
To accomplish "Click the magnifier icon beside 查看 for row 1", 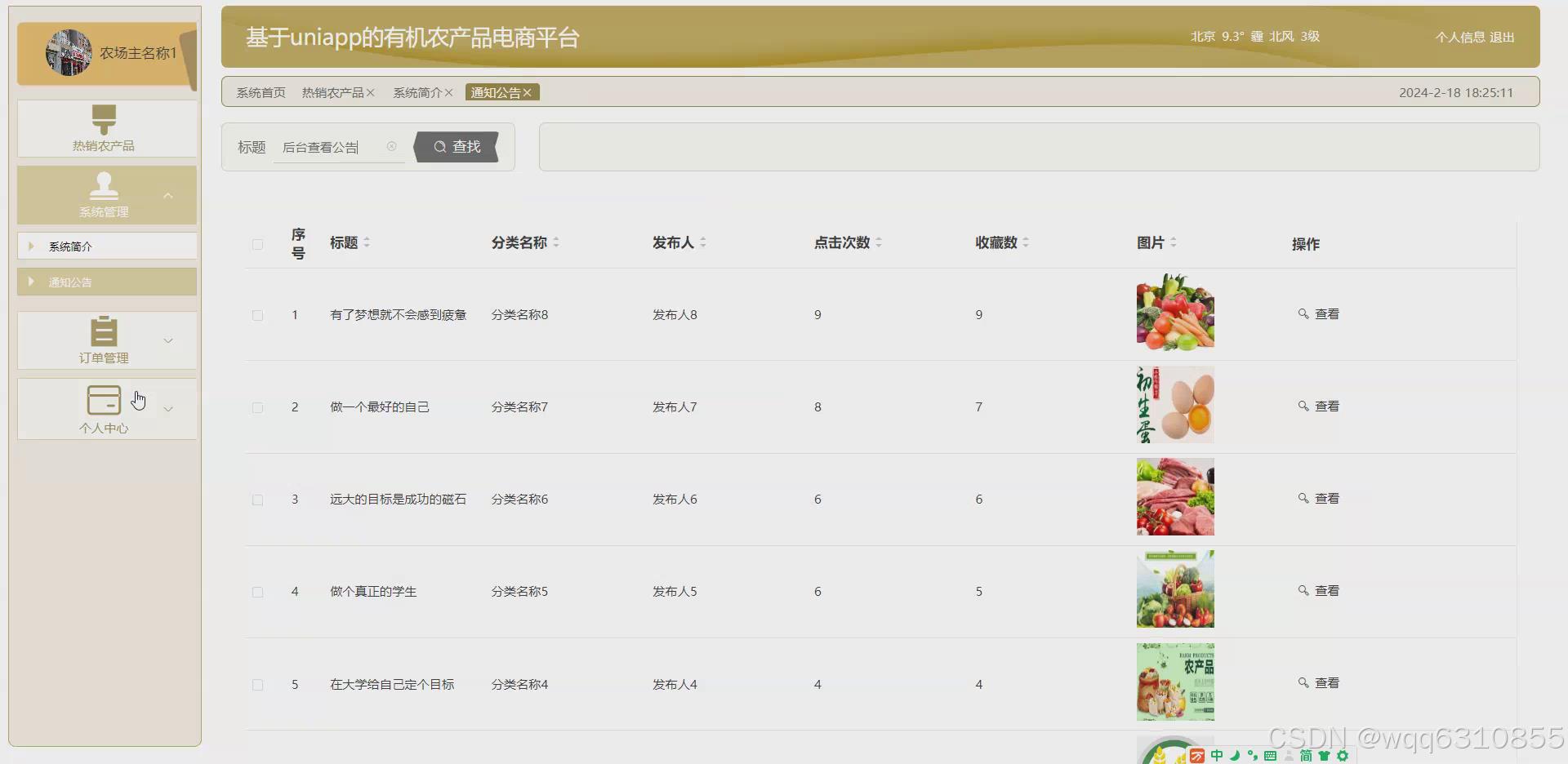I will pos(1303,313).
